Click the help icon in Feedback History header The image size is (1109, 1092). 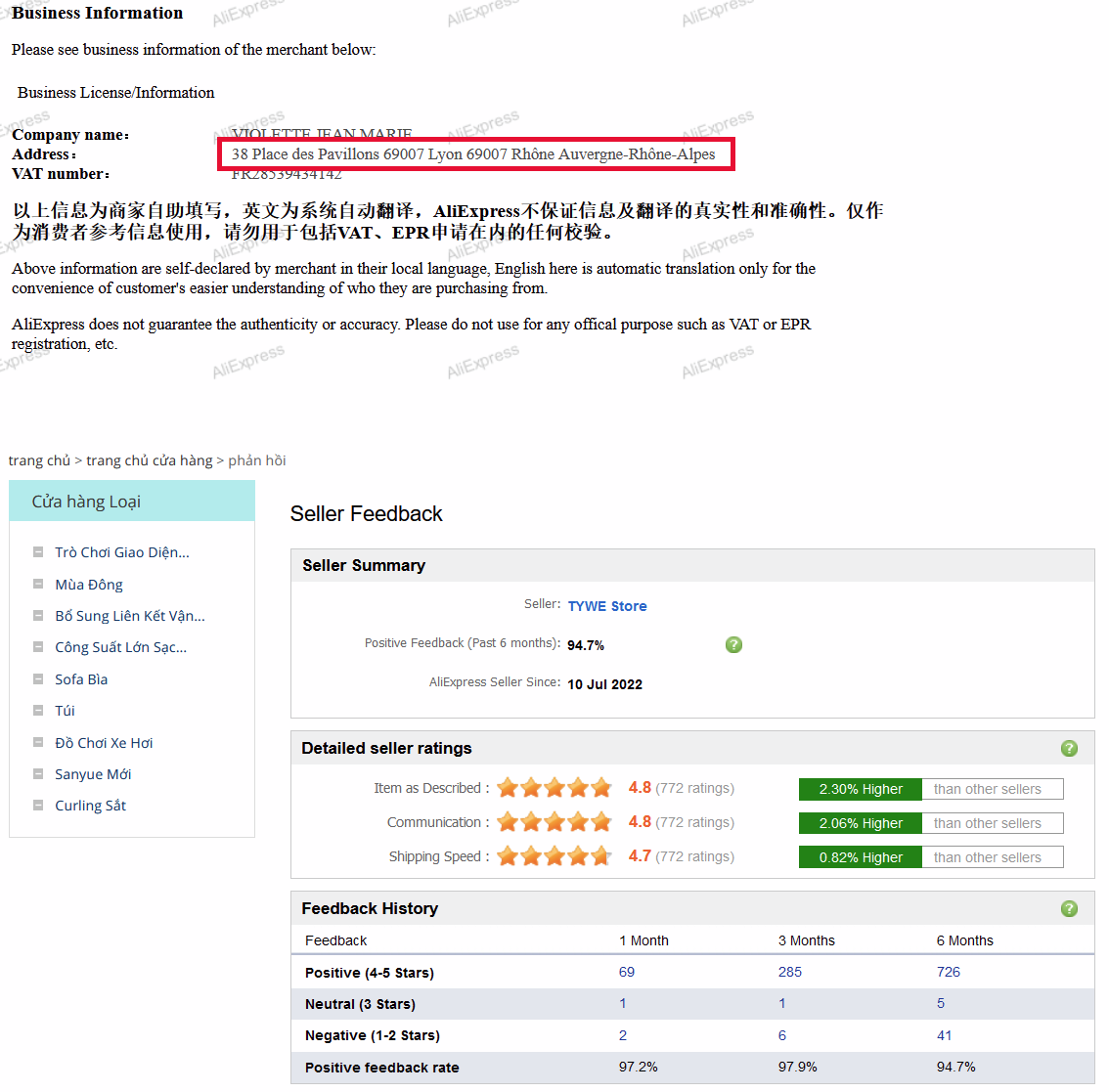click(x=1069, y=909)
